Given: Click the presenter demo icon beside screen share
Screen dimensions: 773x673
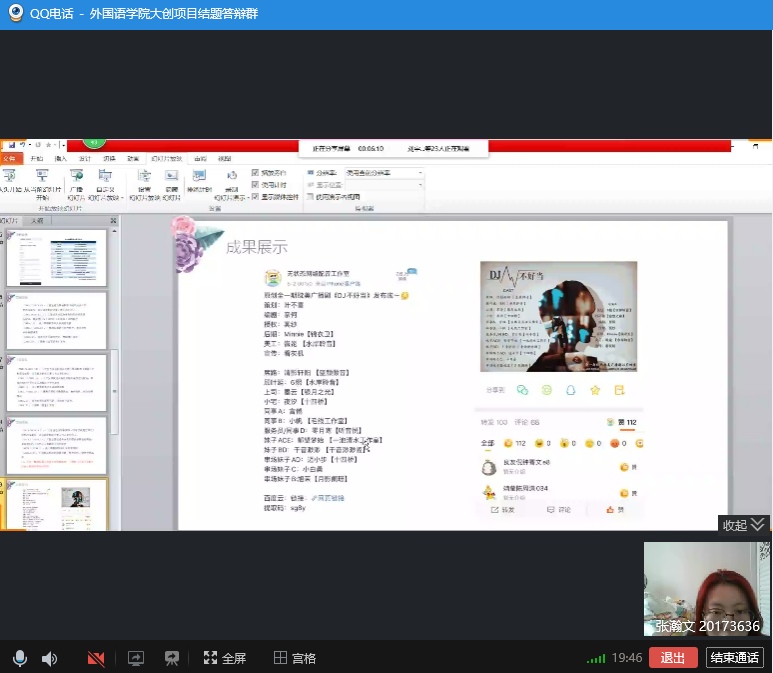Looking at the screenshot, I should coord(172,658).
